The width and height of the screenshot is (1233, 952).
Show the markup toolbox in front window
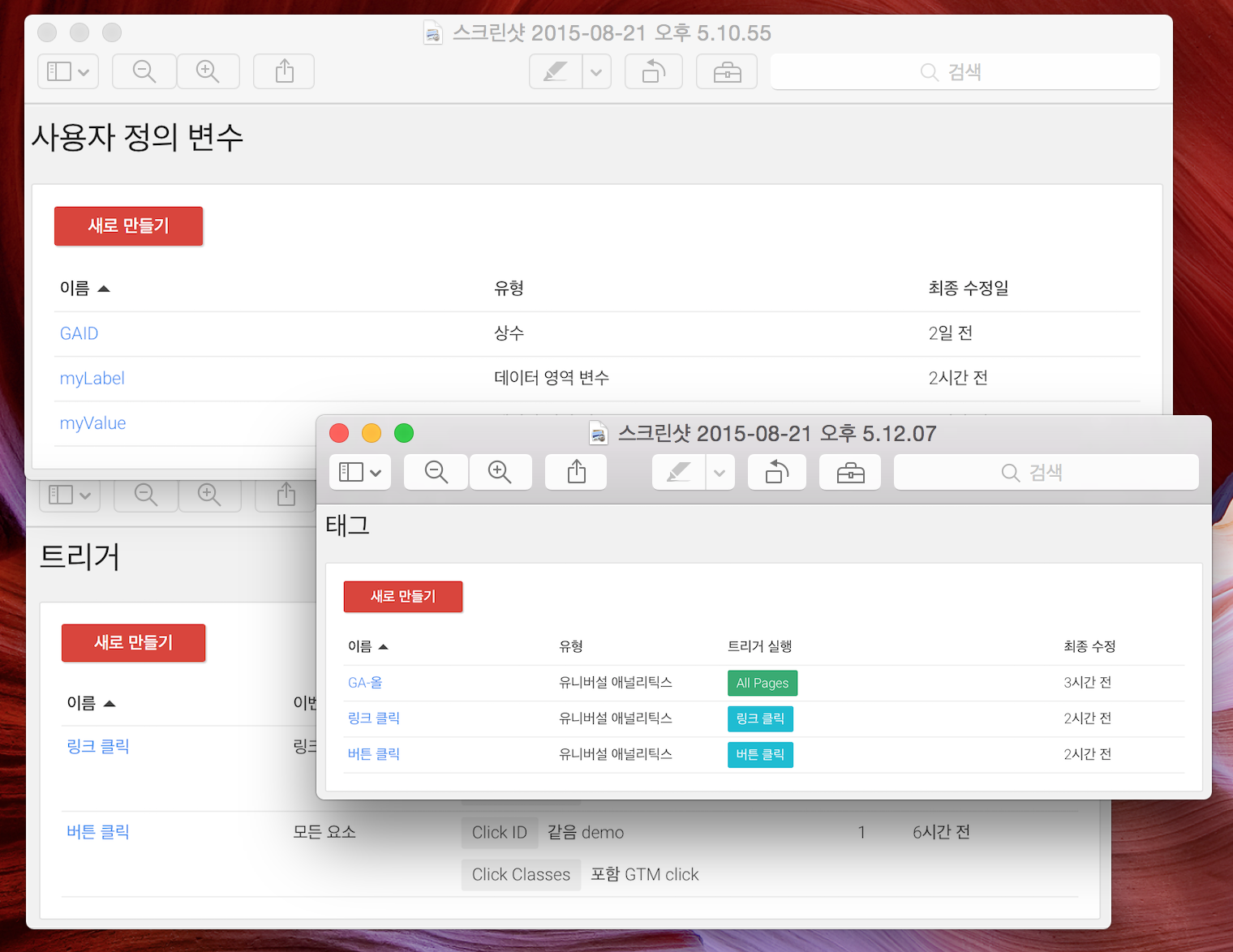click(x=850, y=472)
